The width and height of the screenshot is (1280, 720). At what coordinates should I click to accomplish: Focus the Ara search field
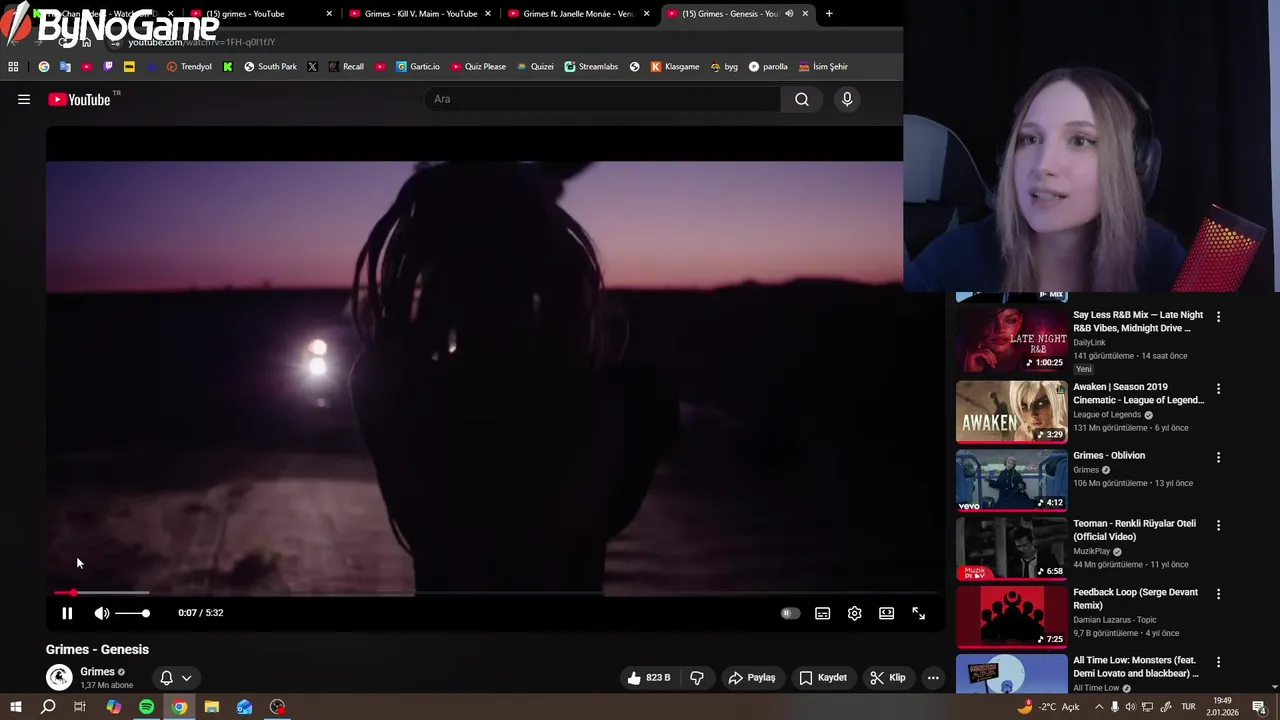click(603, 99)
